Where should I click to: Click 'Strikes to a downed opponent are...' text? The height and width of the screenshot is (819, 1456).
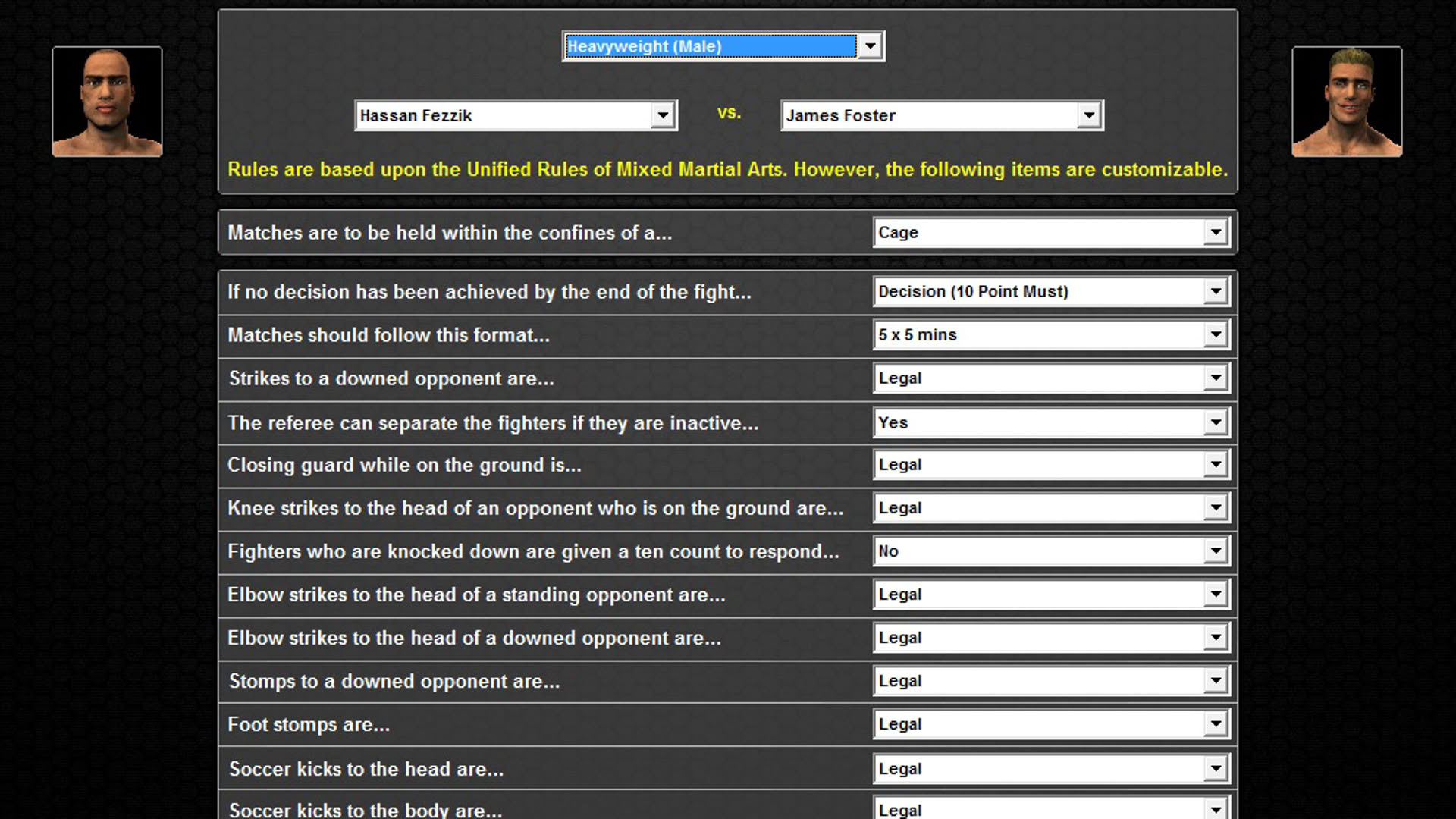pyautogui.click(x=391, y=378)
